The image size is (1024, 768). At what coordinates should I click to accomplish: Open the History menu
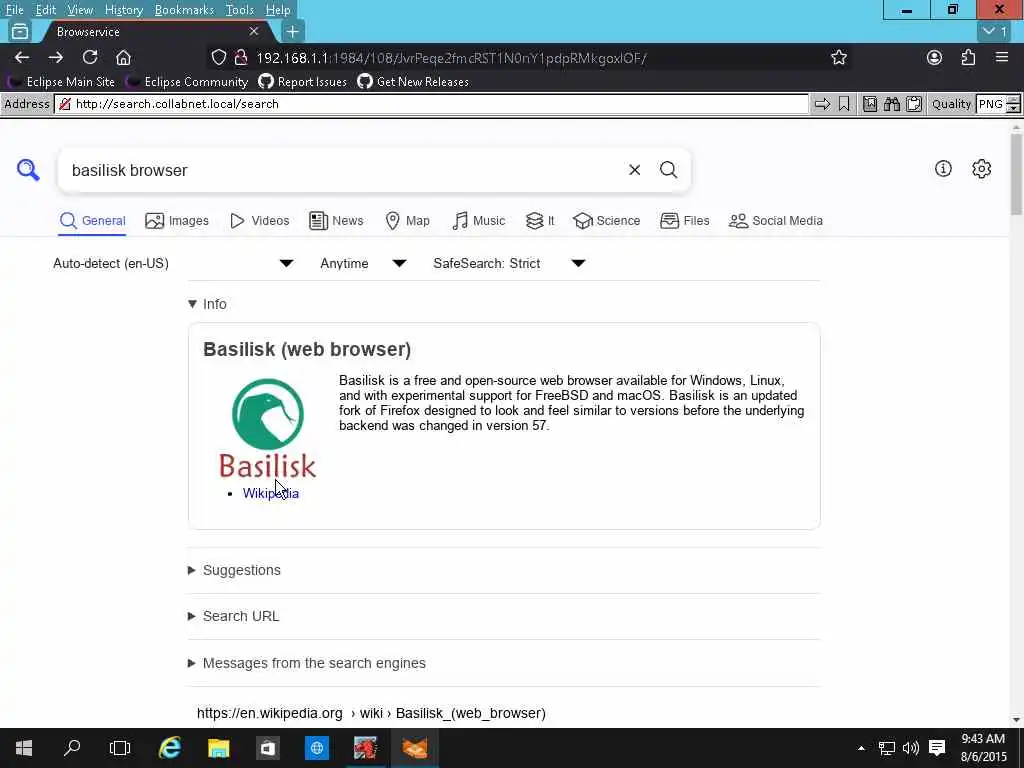[123, 10]
